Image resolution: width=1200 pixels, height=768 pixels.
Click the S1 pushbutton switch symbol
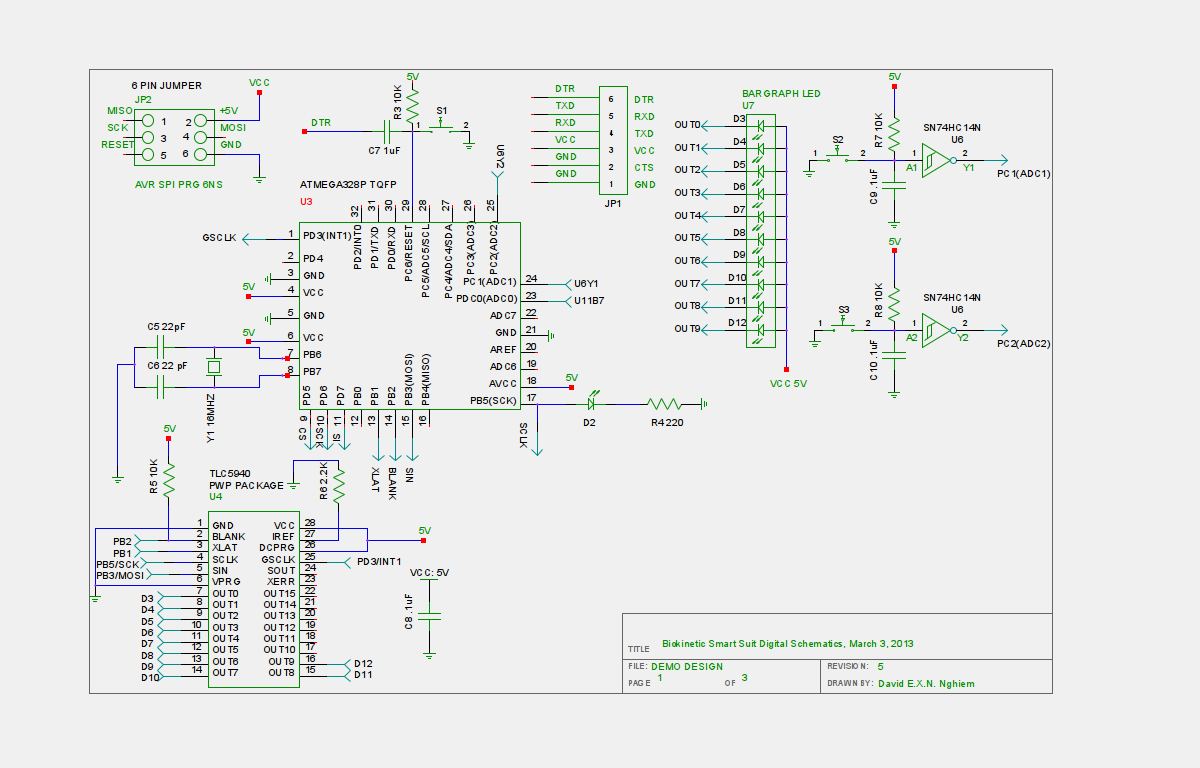point(443,124)
